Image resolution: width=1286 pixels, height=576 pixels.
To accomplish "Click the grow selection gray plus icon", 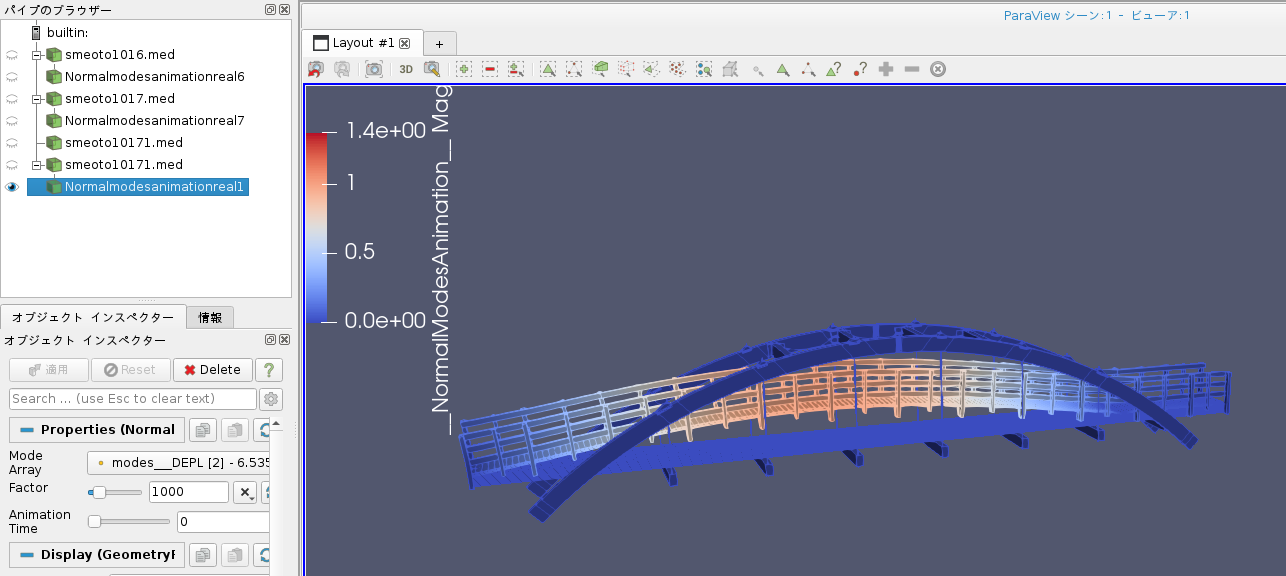I will (x=885, y=69).
